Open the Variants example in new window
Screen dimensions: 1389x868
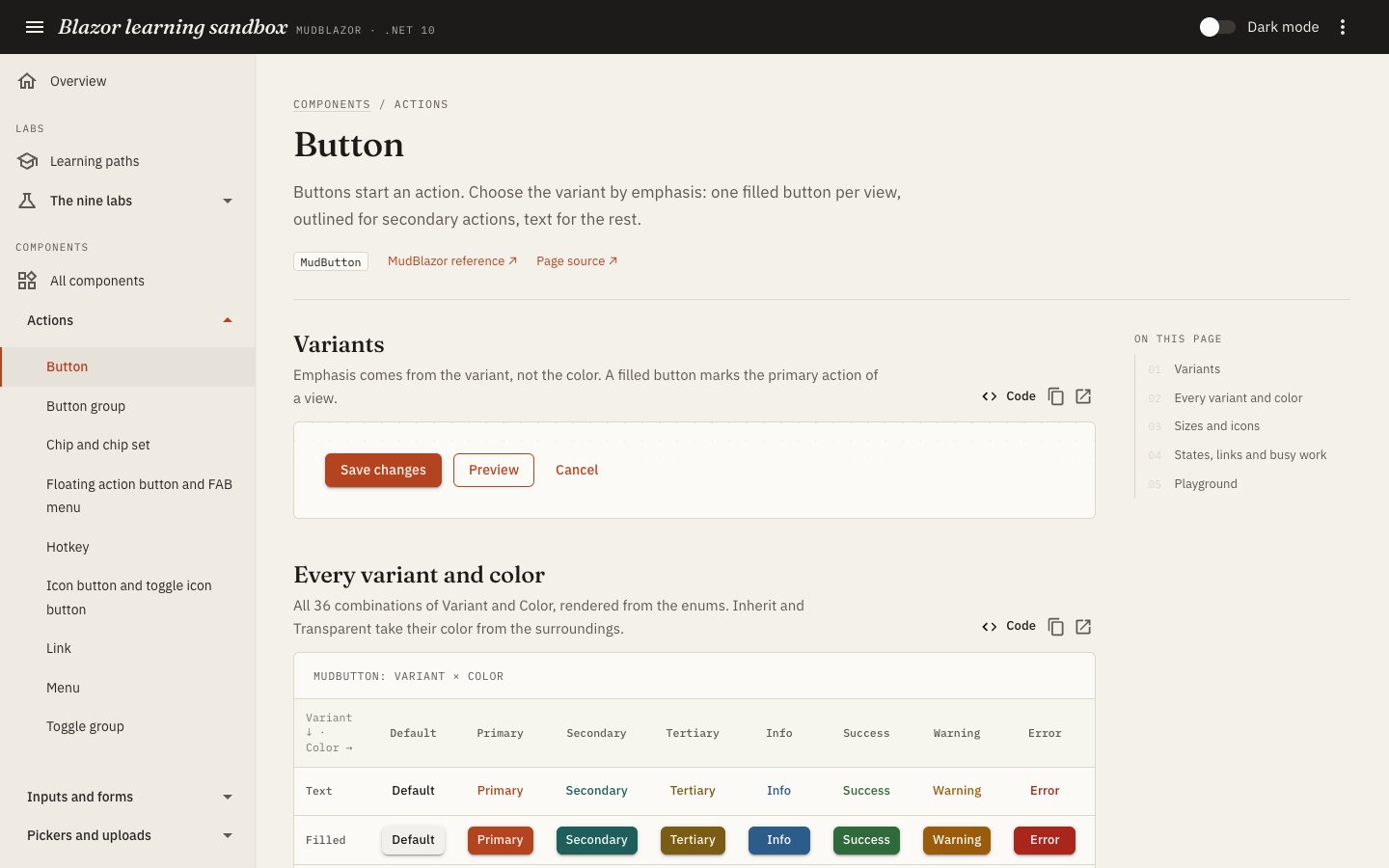(1083, 396)
